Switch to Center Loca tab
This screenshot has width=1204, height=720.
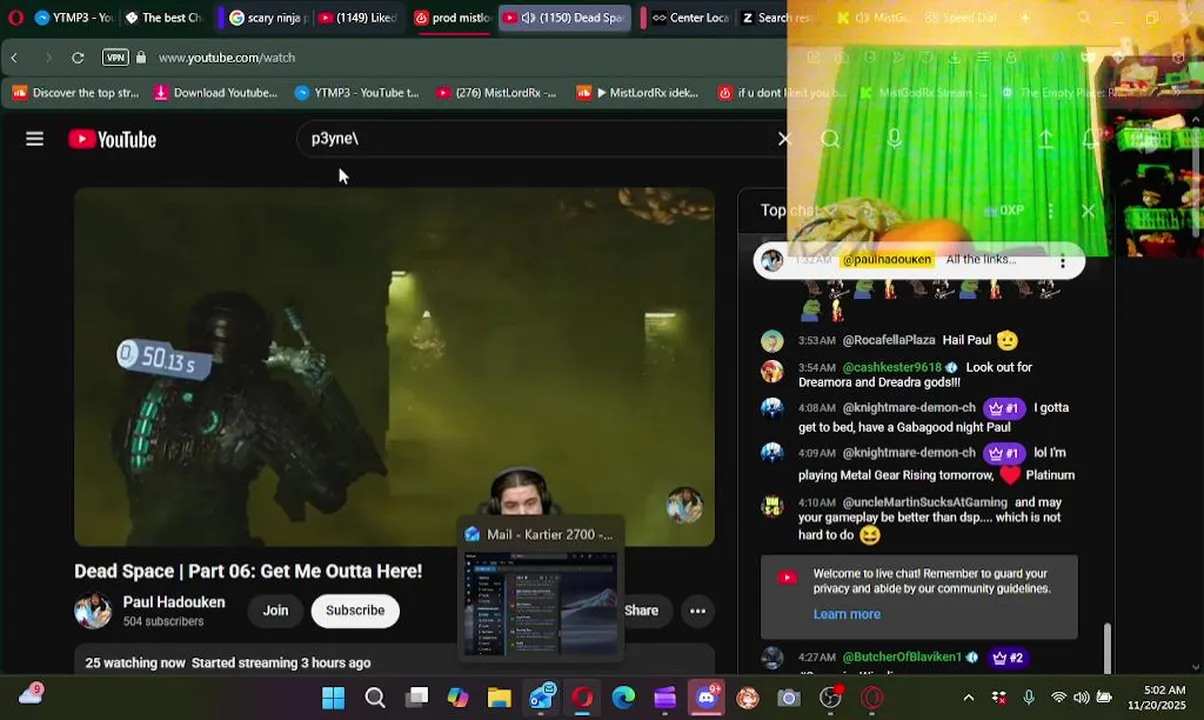coord(689,18)
